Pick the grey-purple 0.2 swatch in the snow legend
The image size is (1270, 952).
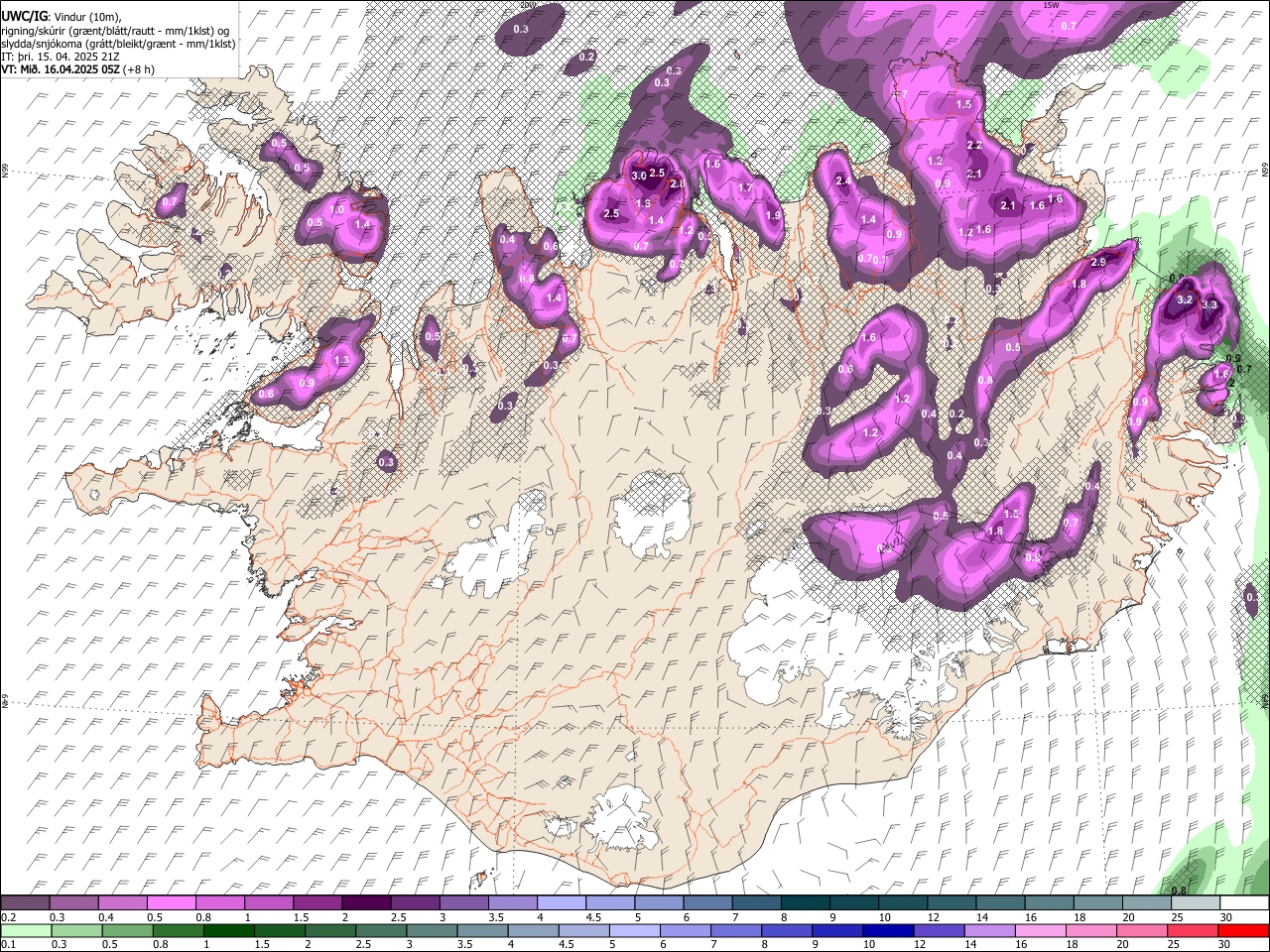(x=25, y=903)
